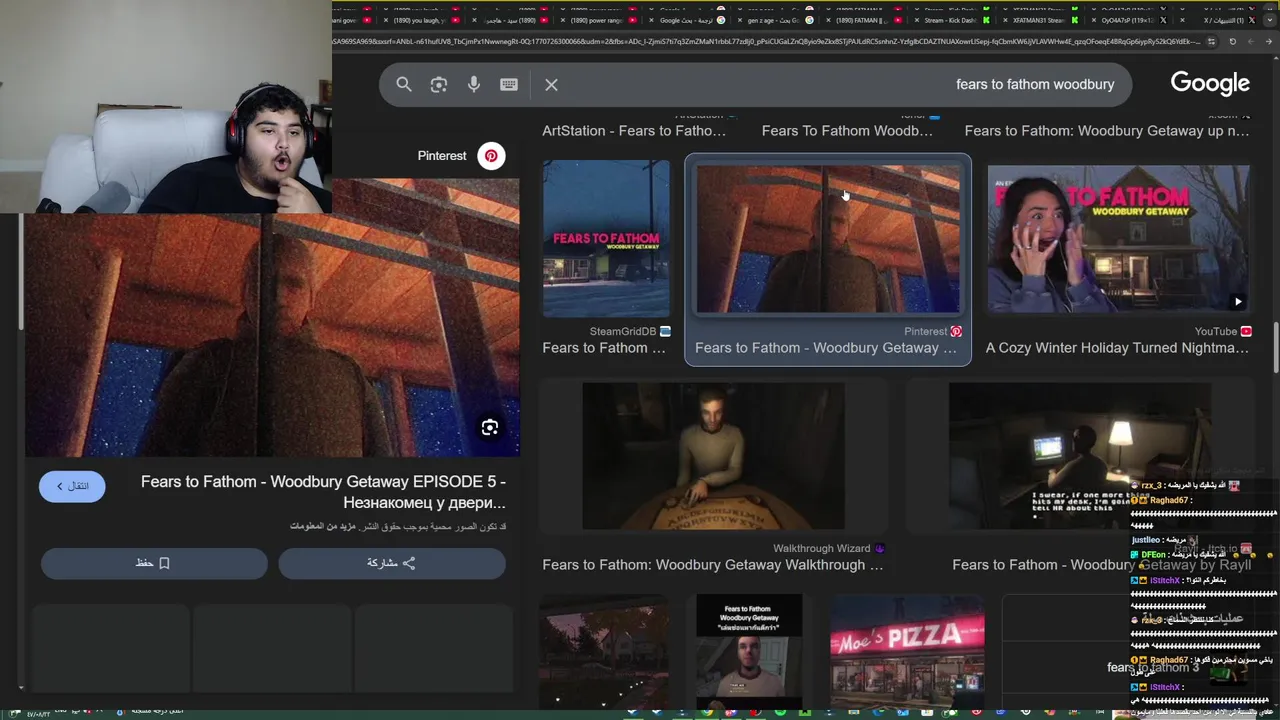Switch to the 'XFATMAN31 Stream' browser tab
Screen dimensions: 1280x720
click(1038, 20)
